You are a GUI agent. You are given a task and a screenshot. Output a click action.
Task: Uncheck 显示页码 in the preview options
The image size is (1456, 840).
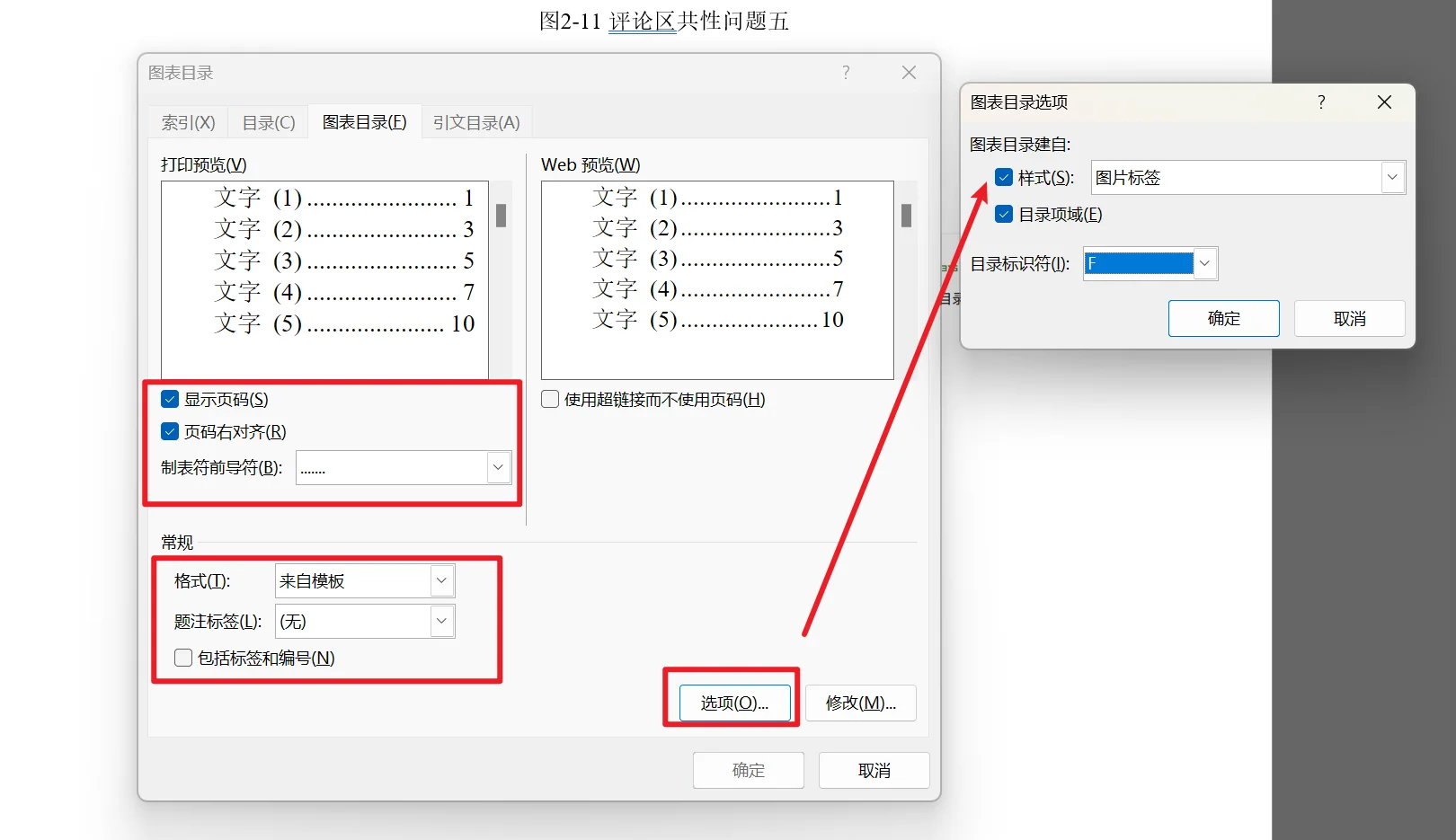click(x=169, y=399)
